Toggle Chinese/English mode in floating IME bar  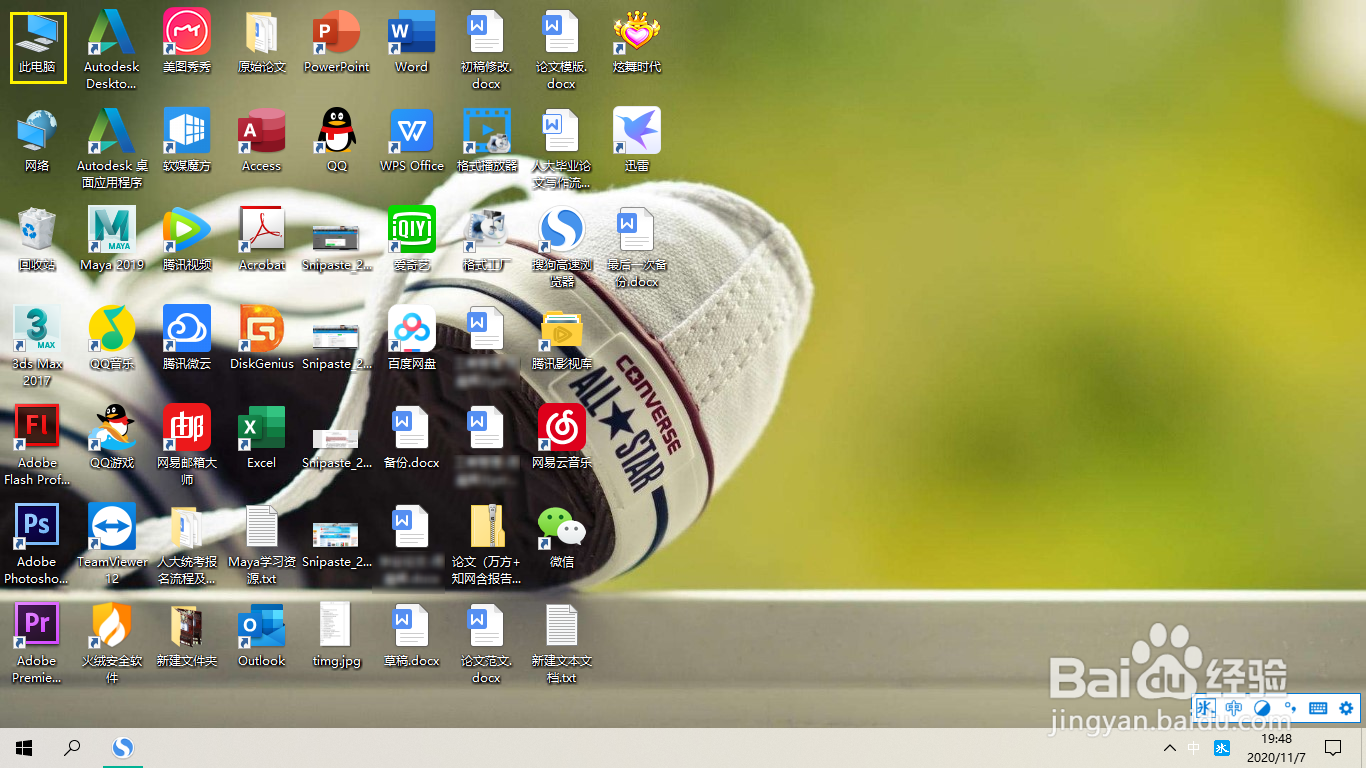(1233, 708)
